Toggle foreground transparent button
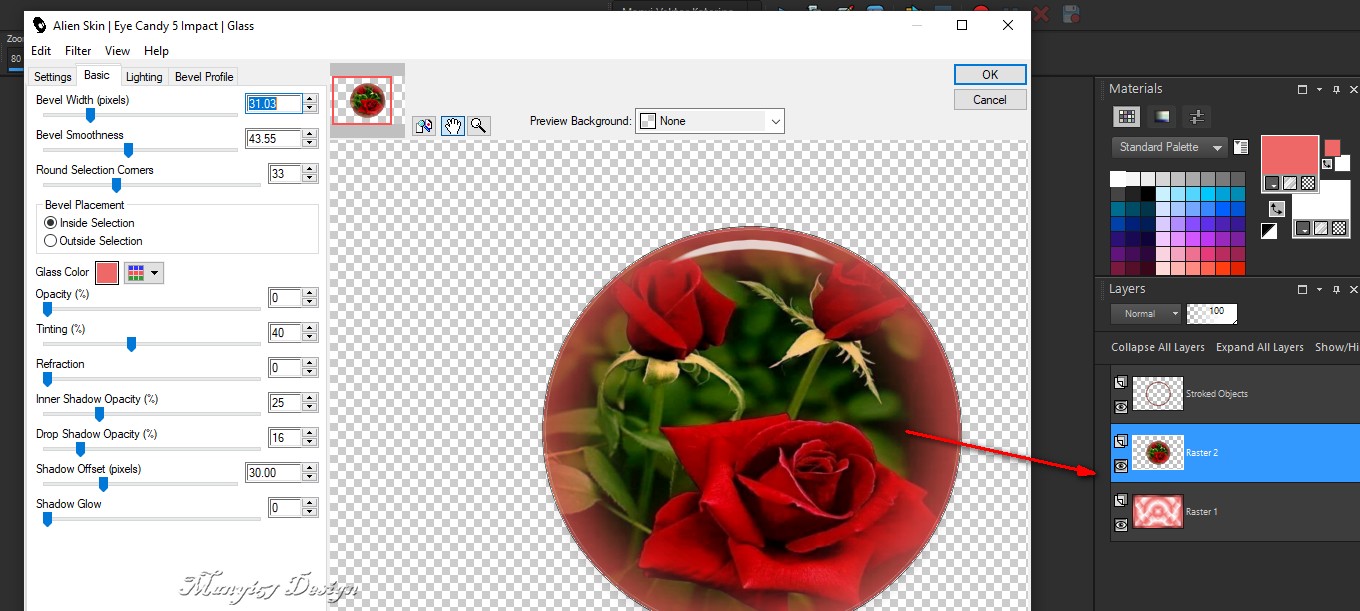 pos(1308,183)
